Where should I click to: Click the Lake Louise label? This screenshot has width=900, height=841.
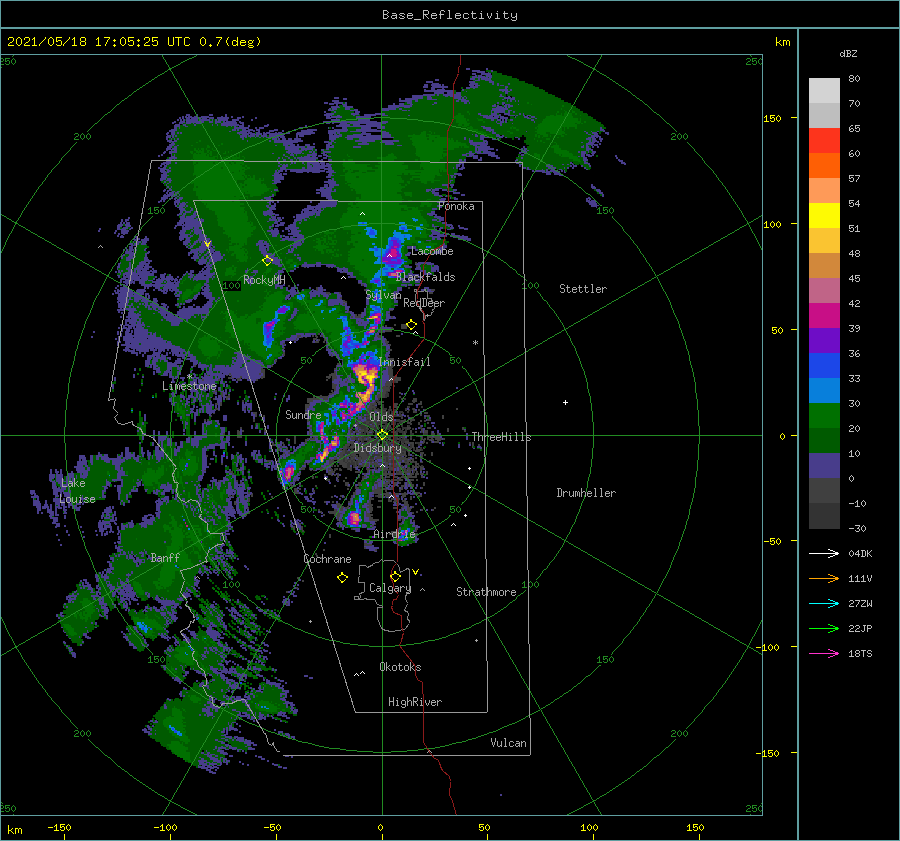coord(77,491)
